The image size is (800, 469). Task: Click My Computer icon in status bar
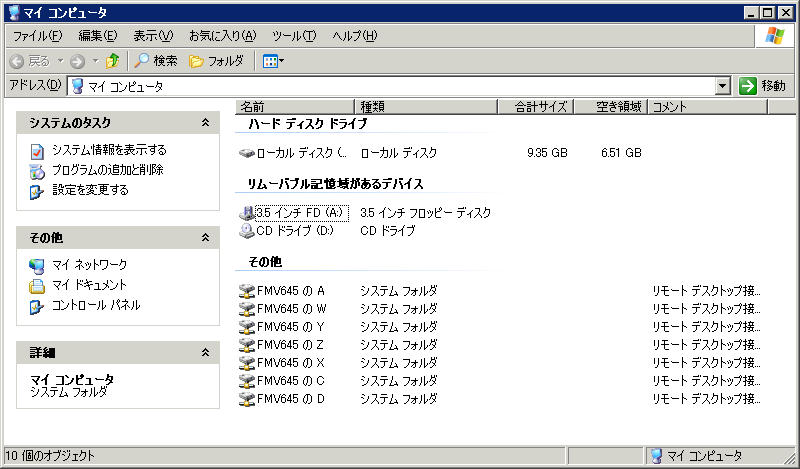pyautogui.click(x=657, y=456)
